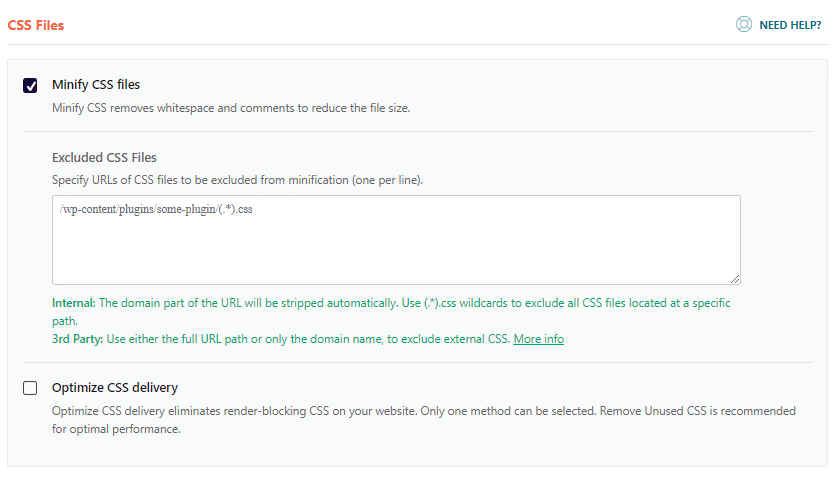Enable the Optimize CSS delivery checkbox
This screenshot has width=840, height=488.
pyautogui.click(x=30, y=388)
